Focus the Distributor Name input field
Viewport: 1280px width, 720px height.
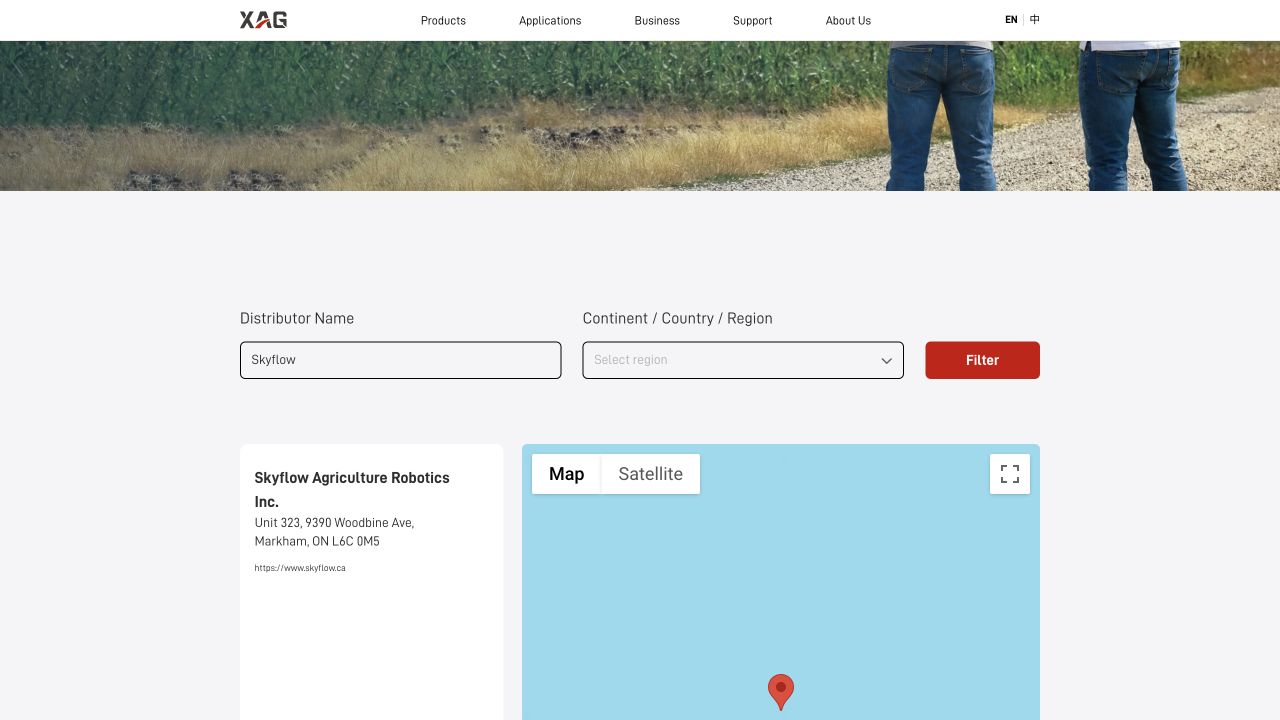pyautogui.click(x=400, y=360)
